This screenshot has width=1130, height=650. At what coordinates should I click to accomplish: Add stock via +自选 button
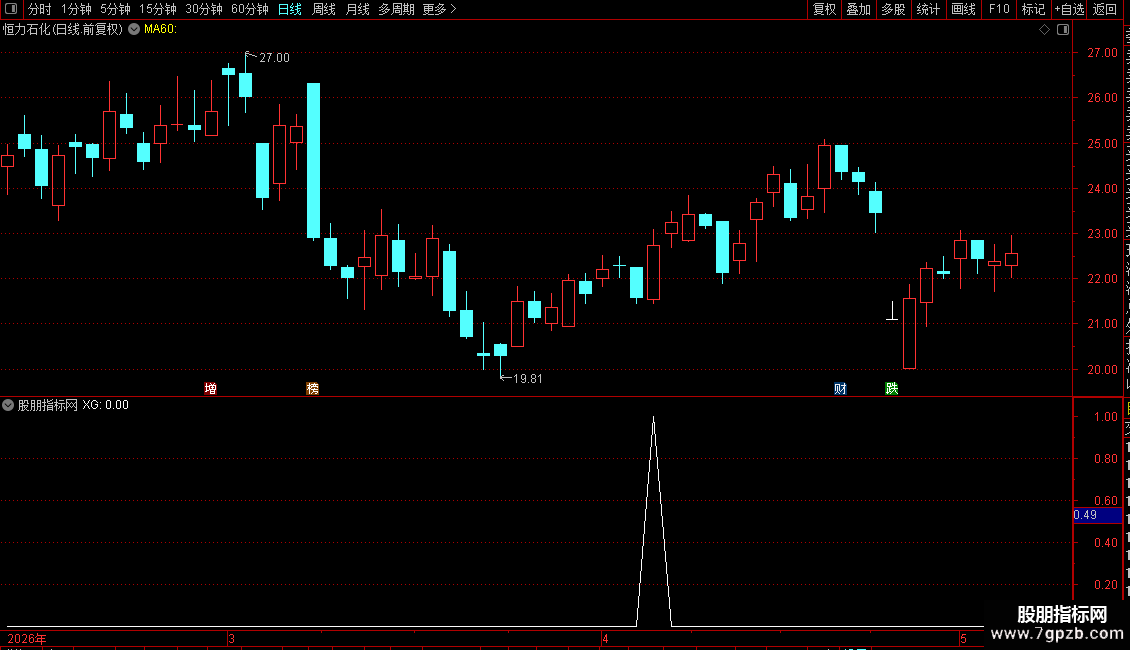click(1069, 9)
